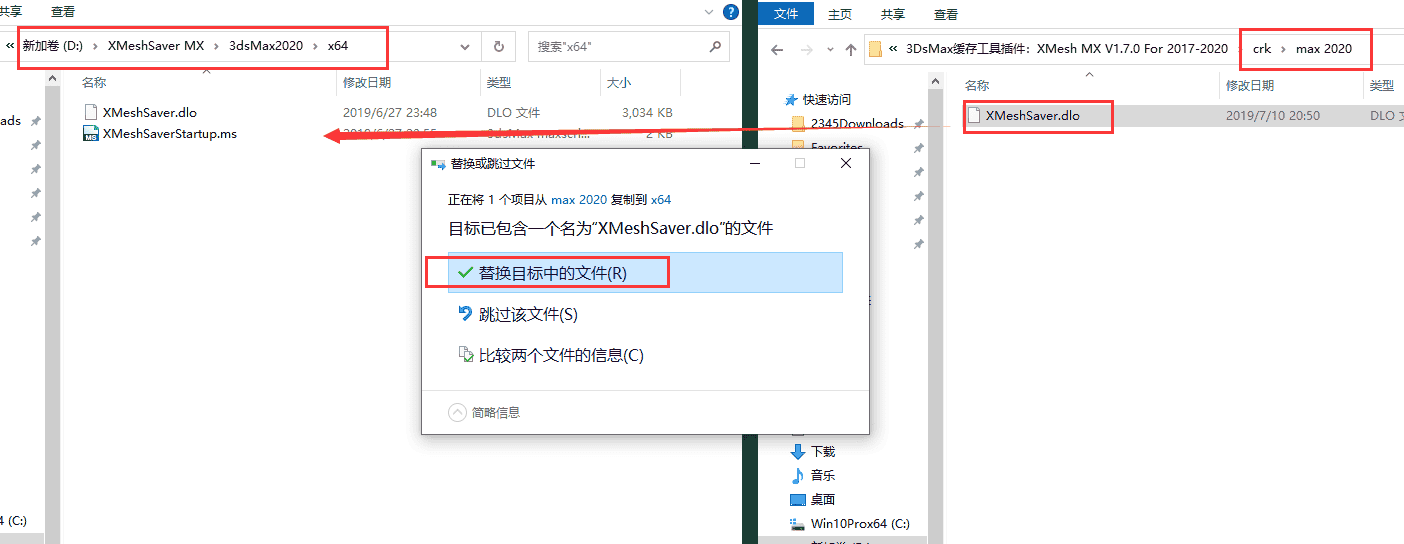This screenshot has height=544, width=1404.
Task: Click the crk breadcrumb in right address bar
Action: (1261, 48)
